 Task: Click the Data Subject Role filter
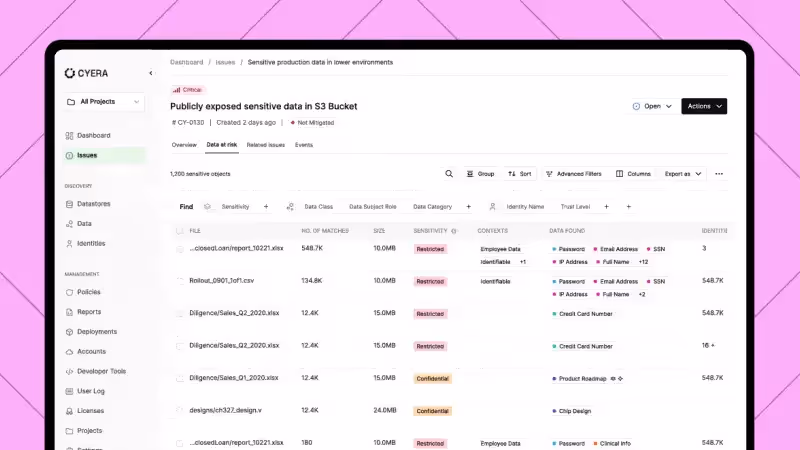pos(372,207)
